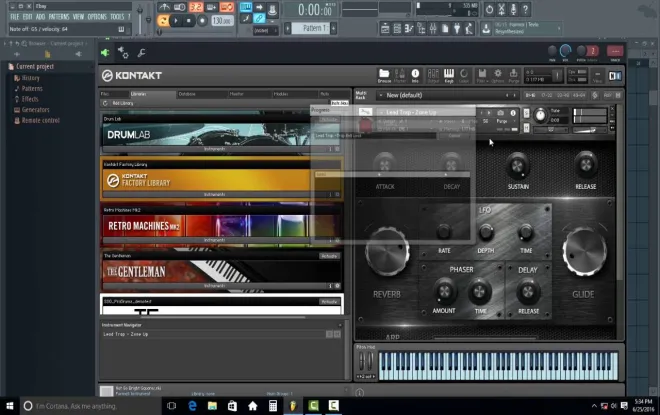Click the record button in transport

(202, 21)
